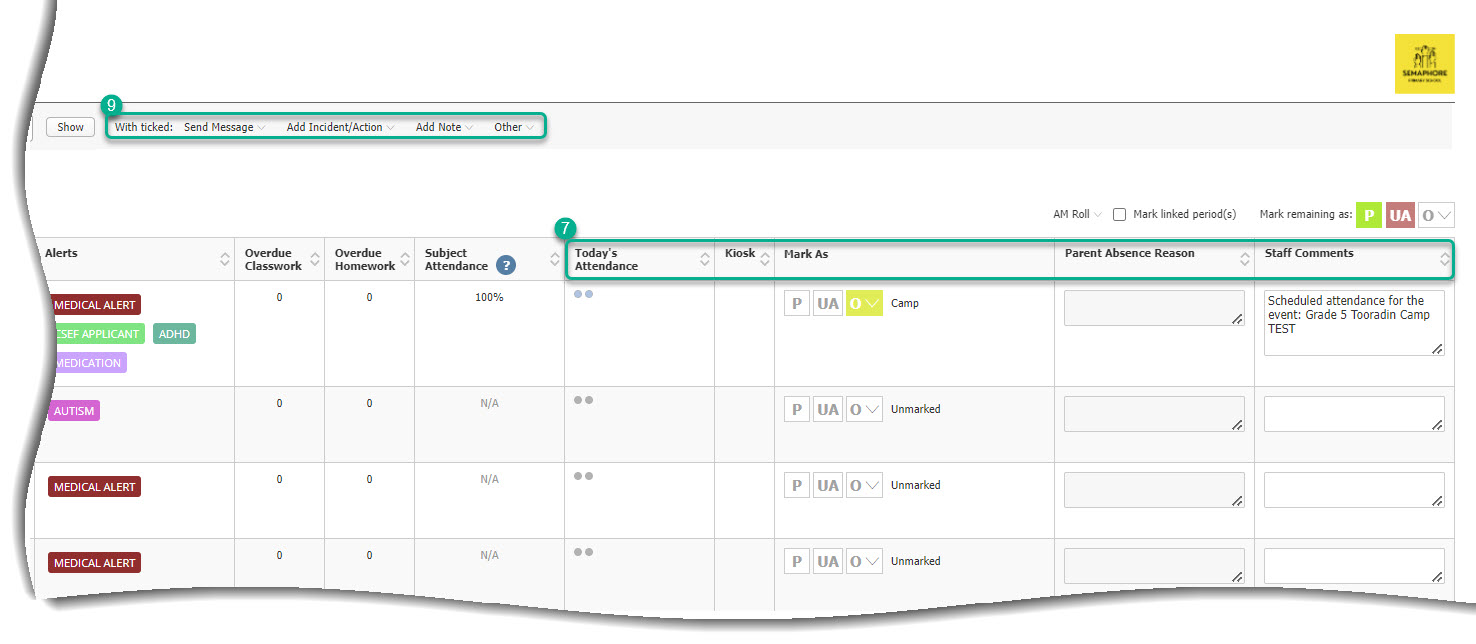Toggle UA for the third student row
1476x644 pixels.
(x=827, y=484)
